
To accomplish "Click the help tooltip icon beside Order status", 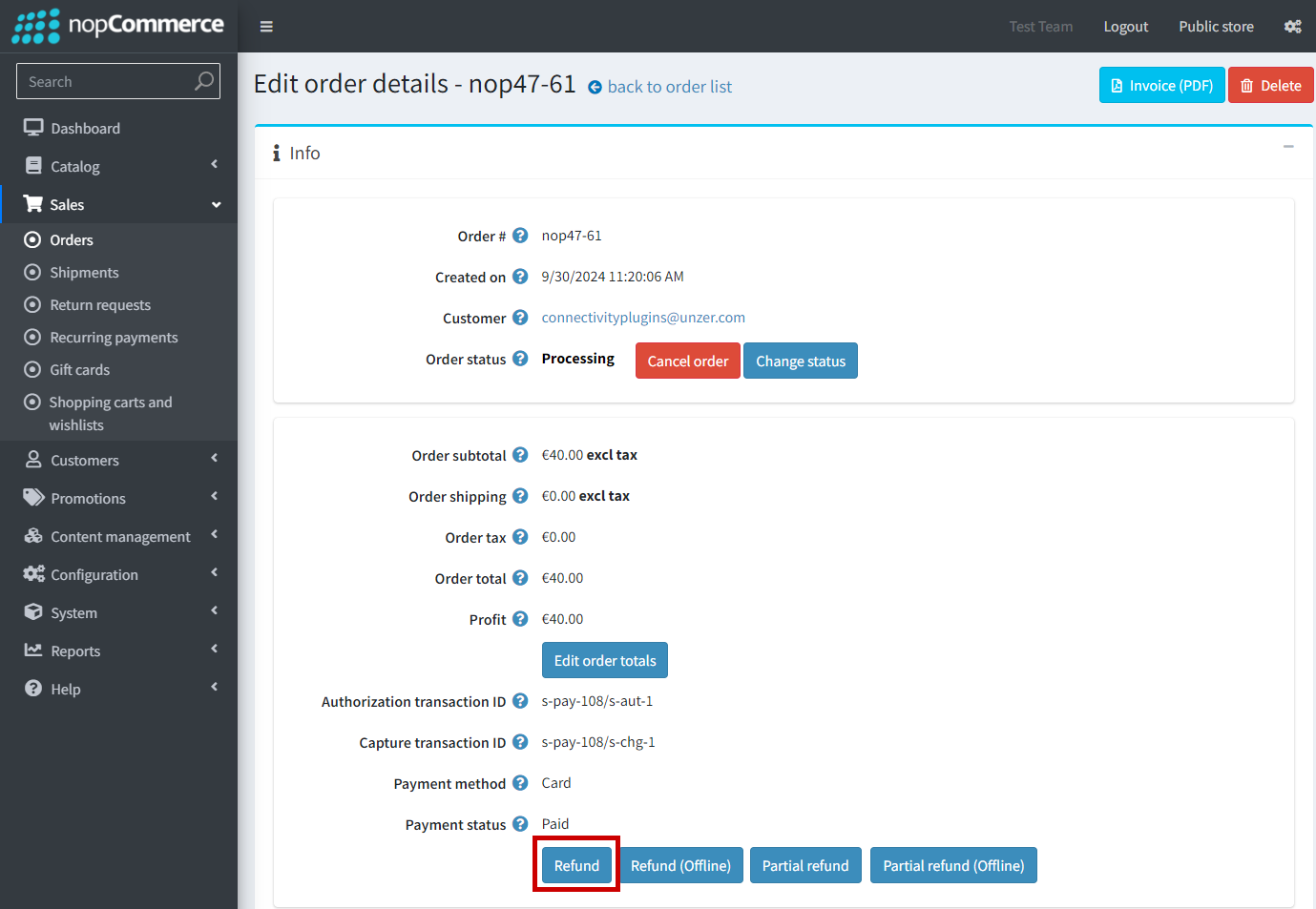I will click(x=520, y=359).
